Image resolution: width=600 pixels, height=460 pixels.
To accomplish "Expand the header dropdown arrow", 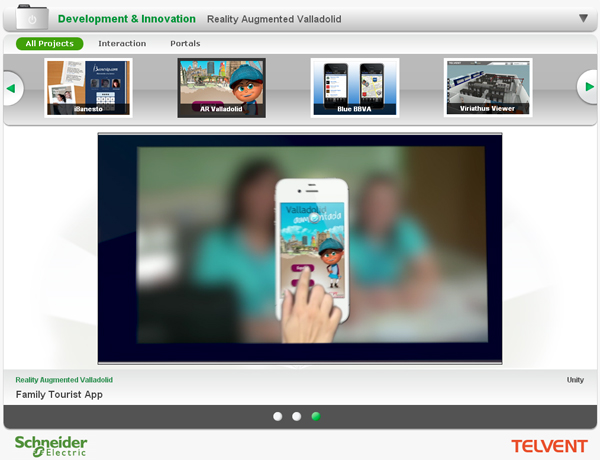I will point(583,18).
